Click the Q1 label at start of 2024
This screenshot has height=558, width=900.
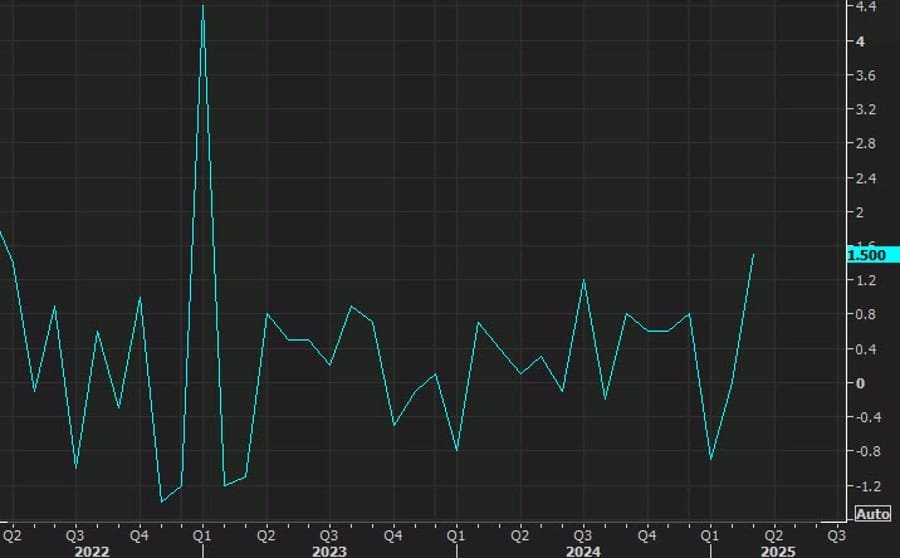[x=456, y=534]
